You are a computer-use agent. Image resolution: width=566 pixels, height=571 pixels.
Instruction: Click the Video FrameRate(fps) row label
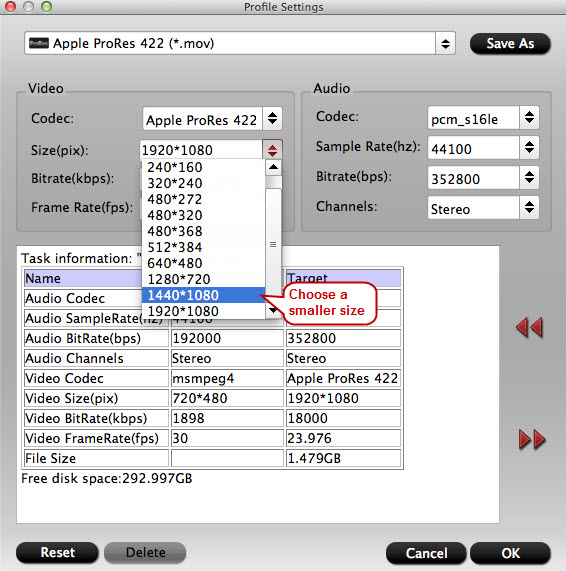pyautogui.click(x=96, y=438)
